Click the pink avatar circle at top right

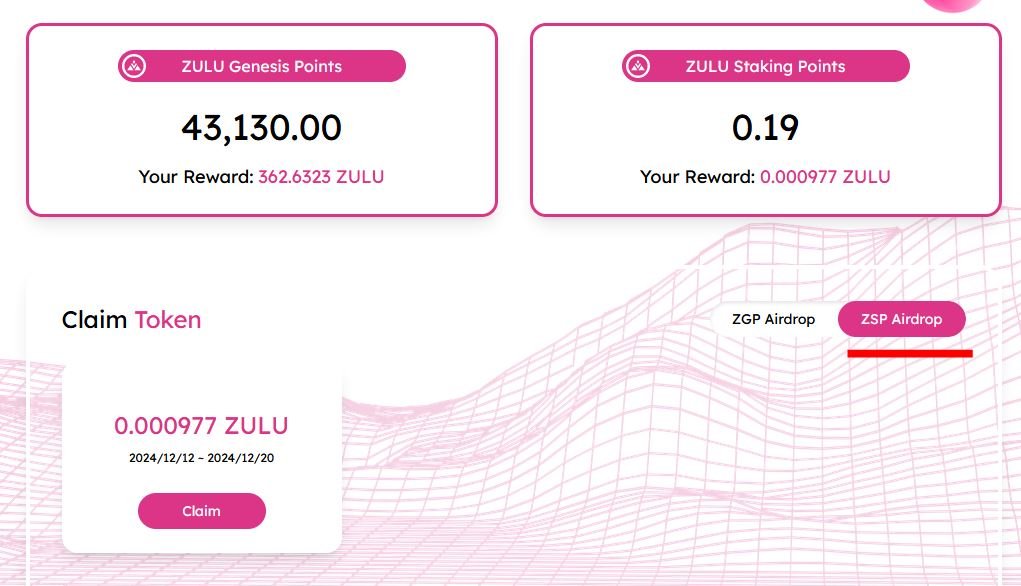951,3
